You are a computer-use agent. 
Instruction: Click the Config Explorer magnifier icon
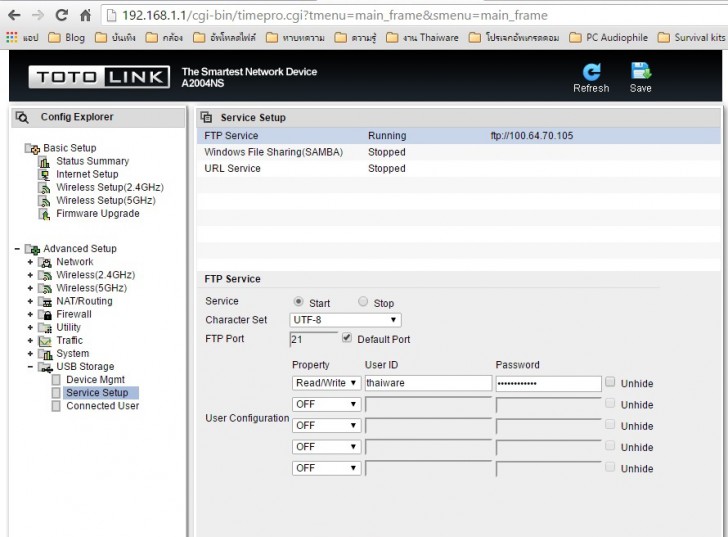(x=22, y=117)
